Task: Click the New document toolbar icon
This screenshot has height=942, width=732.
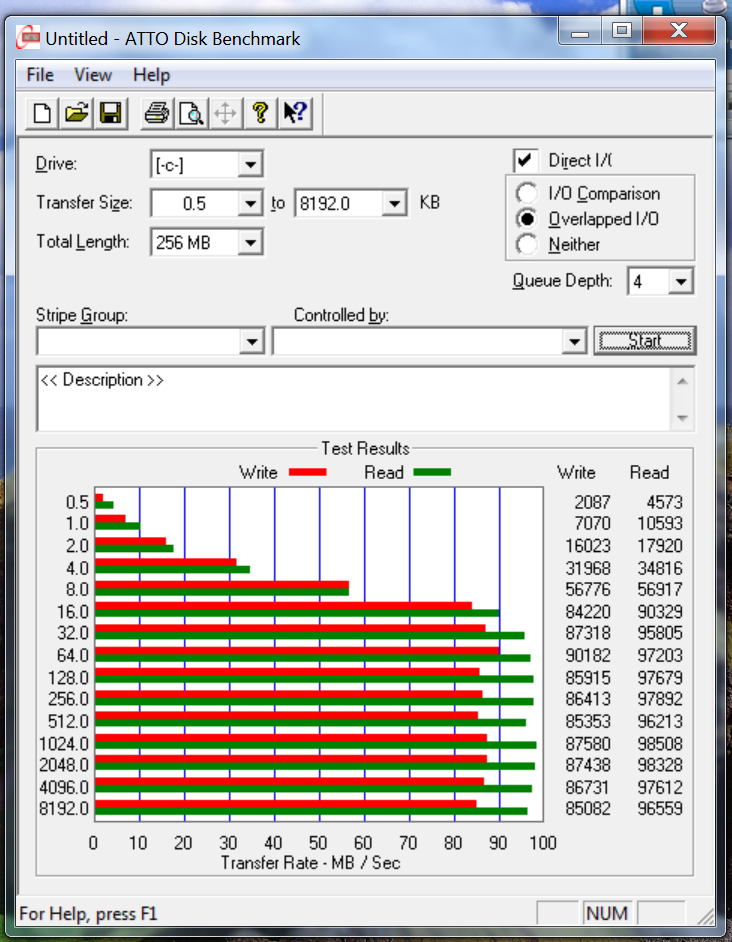Action: tap(42, 113)
